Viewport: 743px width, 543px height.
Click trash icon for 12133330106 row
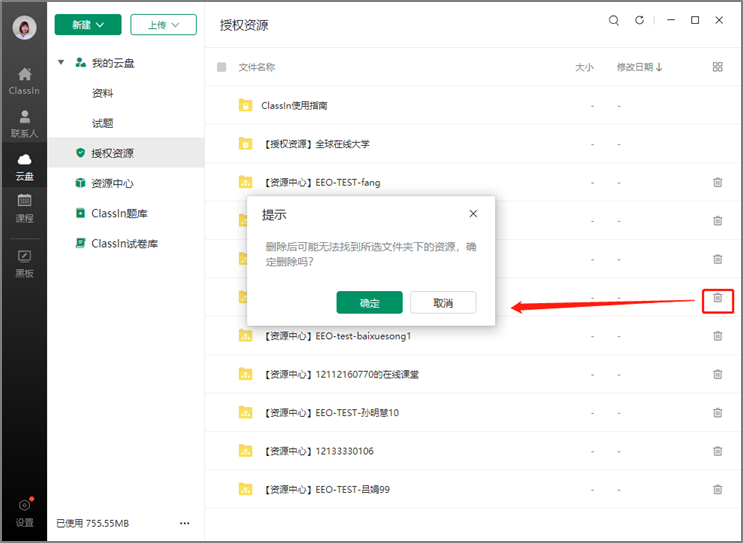click(x=717, y=451)
